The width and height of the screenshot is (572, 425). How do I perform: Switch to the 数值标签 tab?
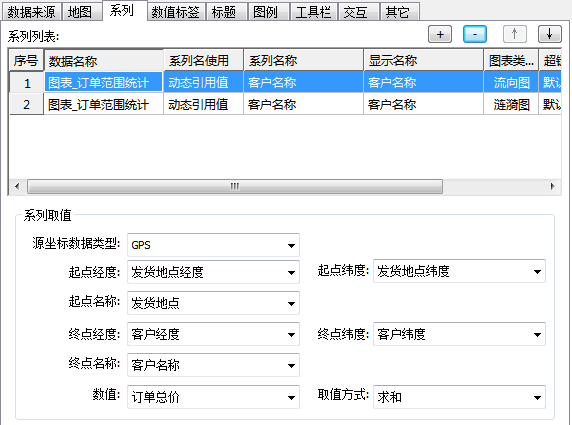tap(175, 12)
